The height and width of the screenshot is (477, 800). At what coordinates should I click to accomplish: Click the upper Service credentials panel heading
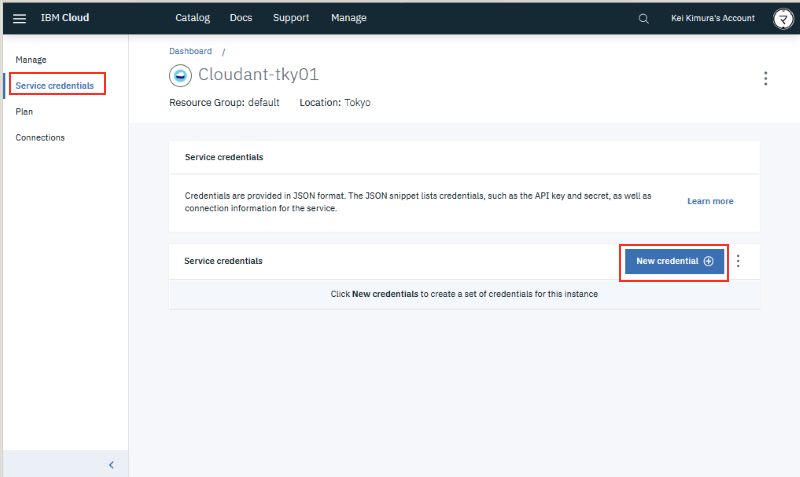pos(224,157)
